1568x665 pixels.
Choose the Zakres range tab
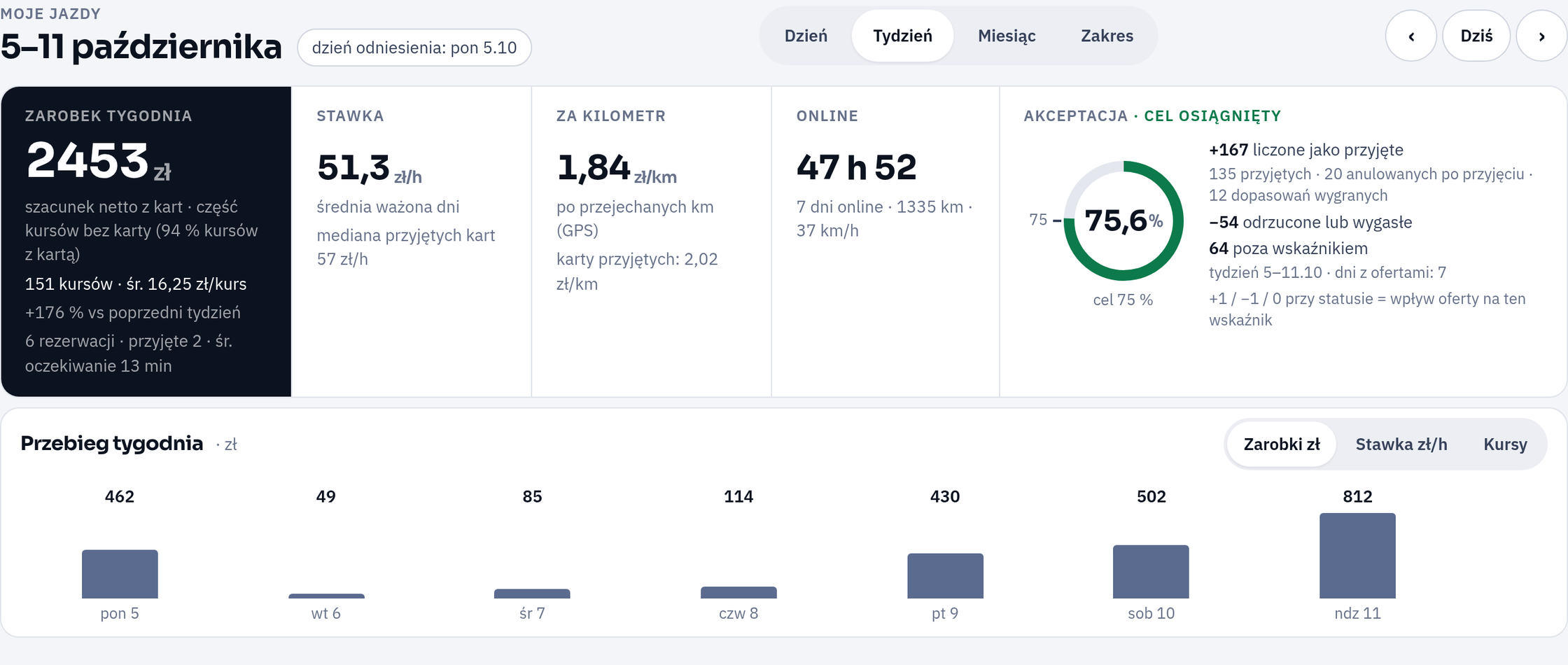tap(1107, 36)
